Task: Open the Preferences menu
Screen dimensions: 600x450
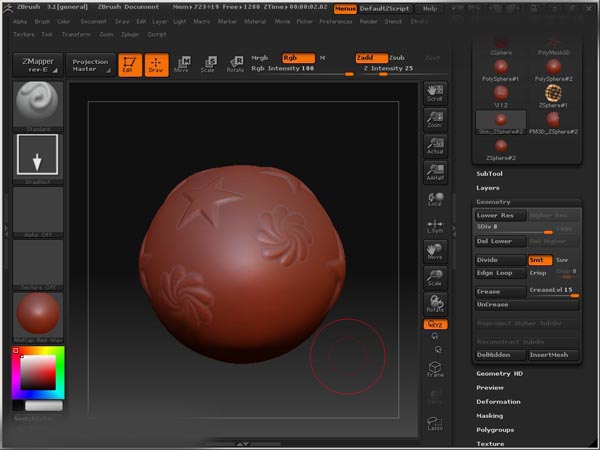Action: (335, 20)
